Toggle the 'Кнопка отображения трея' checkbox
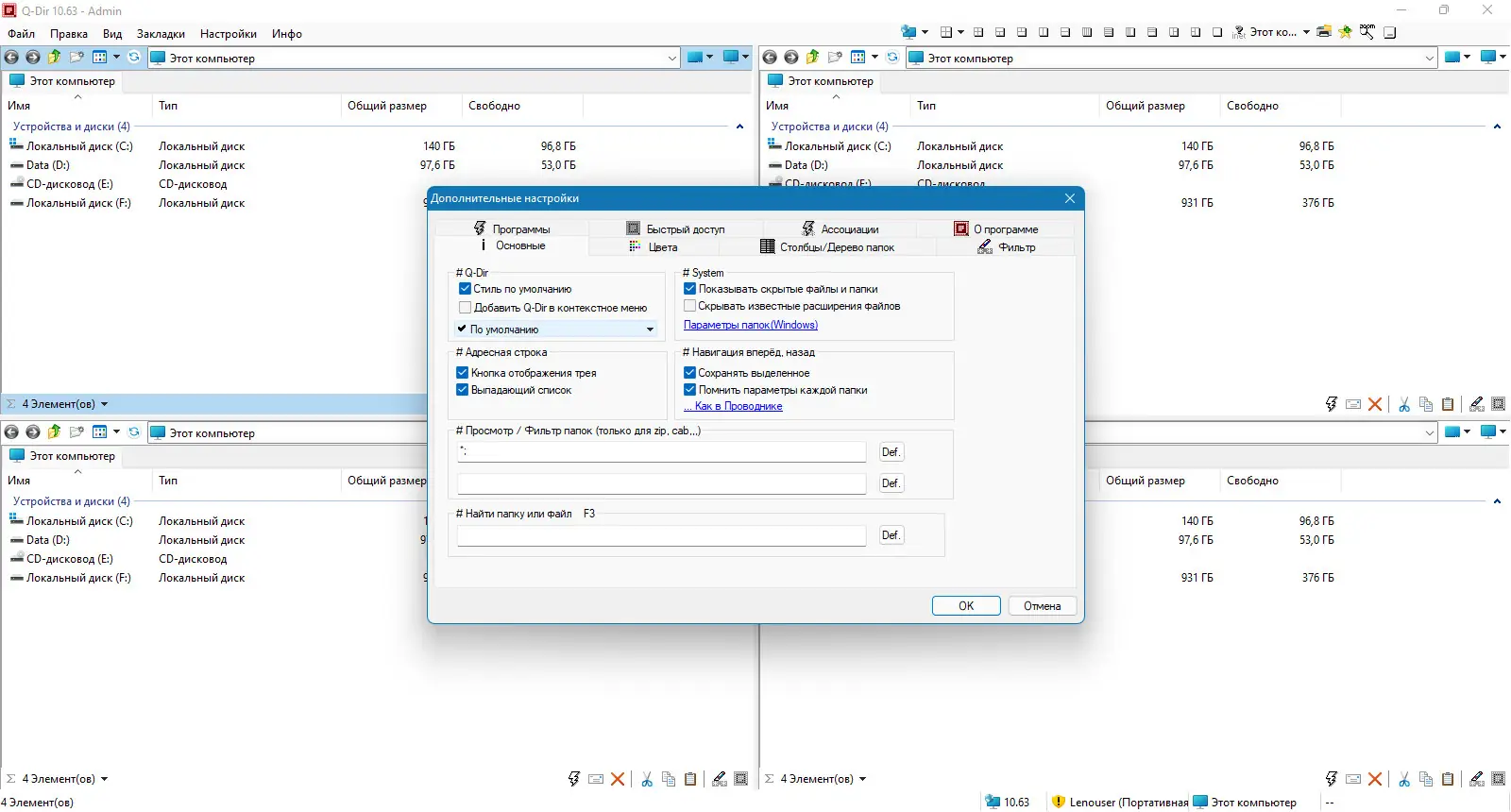Viewport: 1511px width, 812px height. pyautogui.click(x=463, y=373)
